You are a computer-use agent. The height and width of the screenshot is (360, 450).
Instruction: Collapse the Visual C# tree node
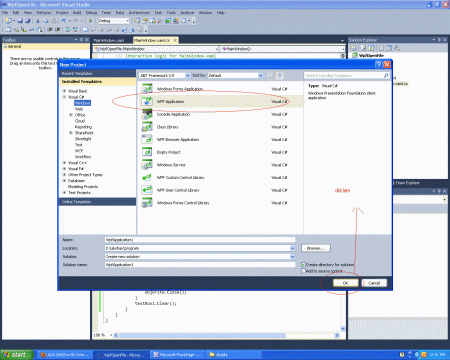(64, 97)
